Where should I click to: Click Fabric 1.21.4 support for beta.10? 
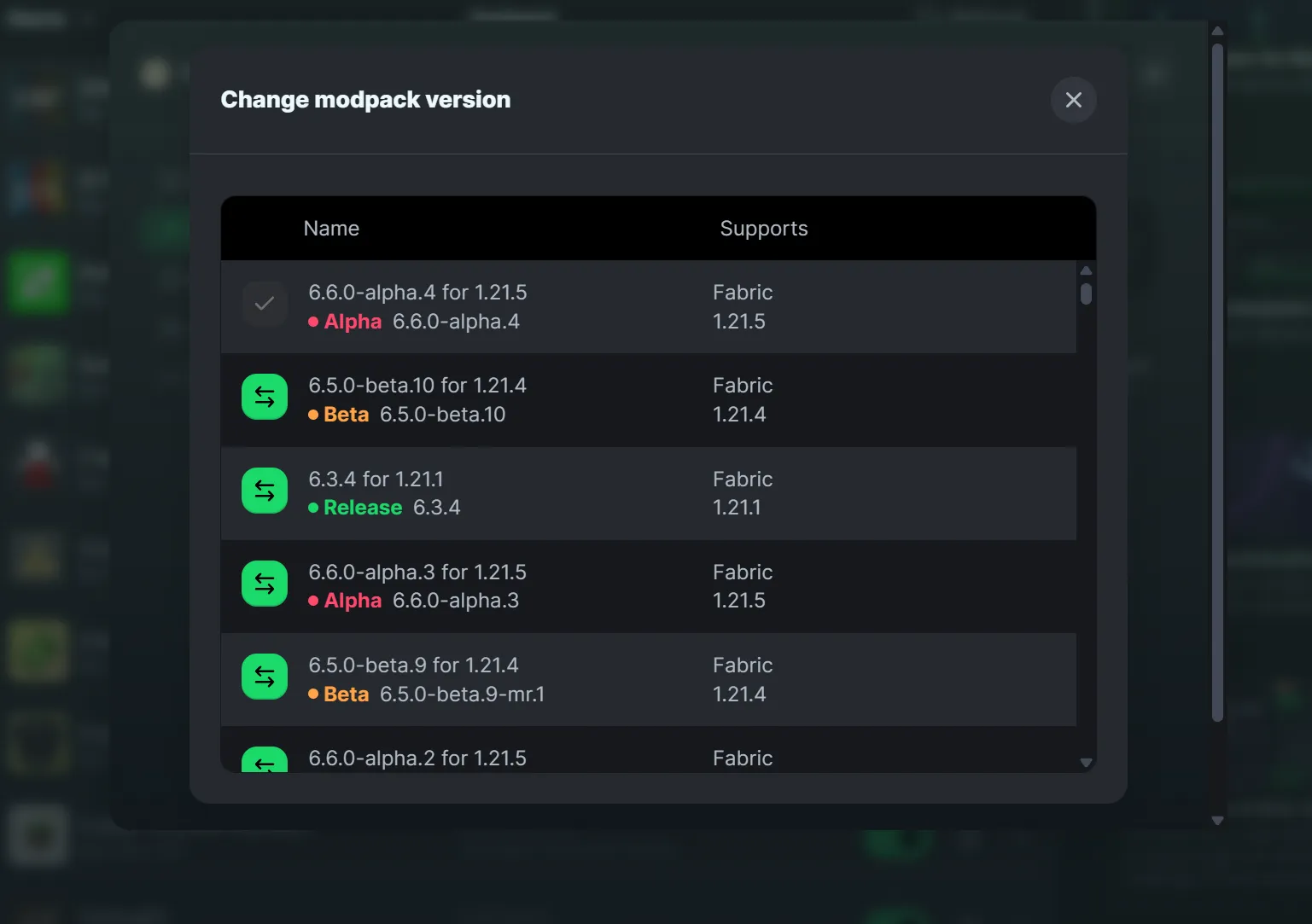pos(742,400)
